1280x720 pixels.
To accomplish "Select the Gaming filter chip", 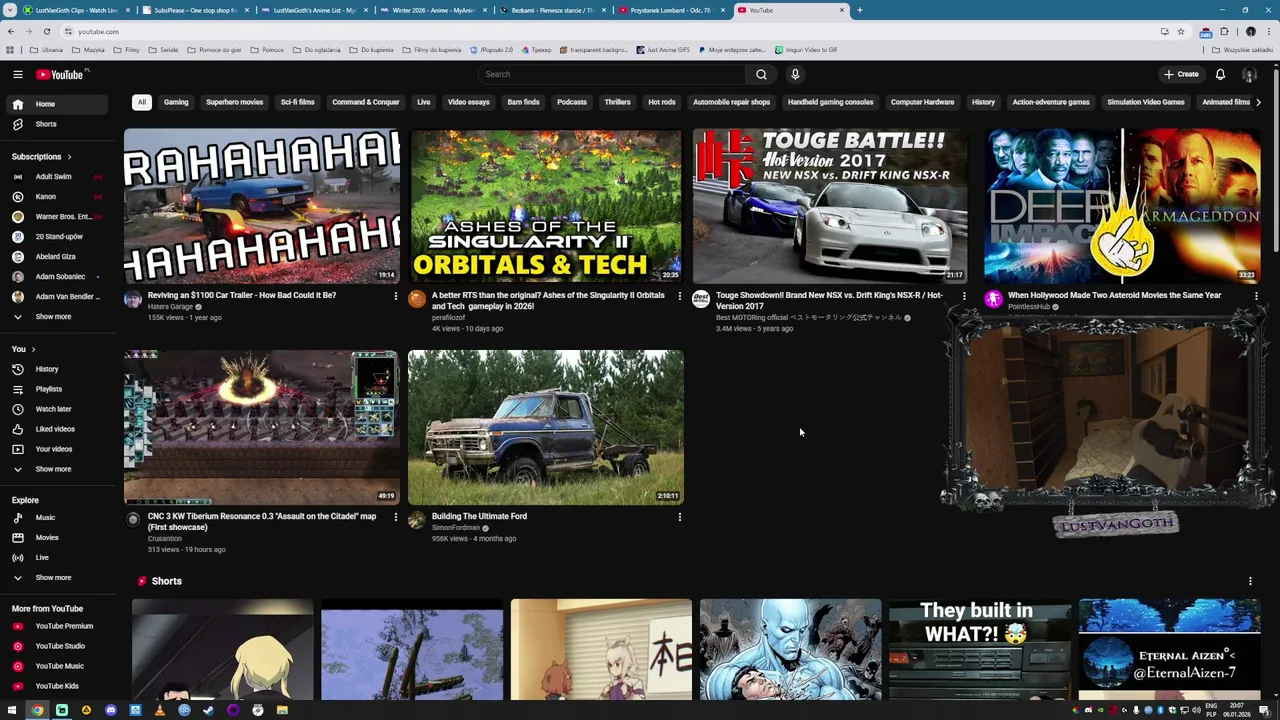I will coord(176,102).
